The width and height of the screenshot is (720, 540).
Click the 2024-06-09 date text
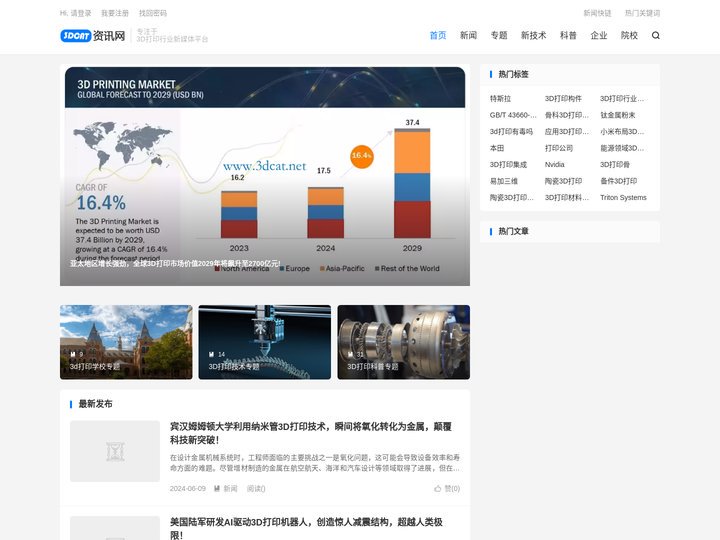click(188, 489)
